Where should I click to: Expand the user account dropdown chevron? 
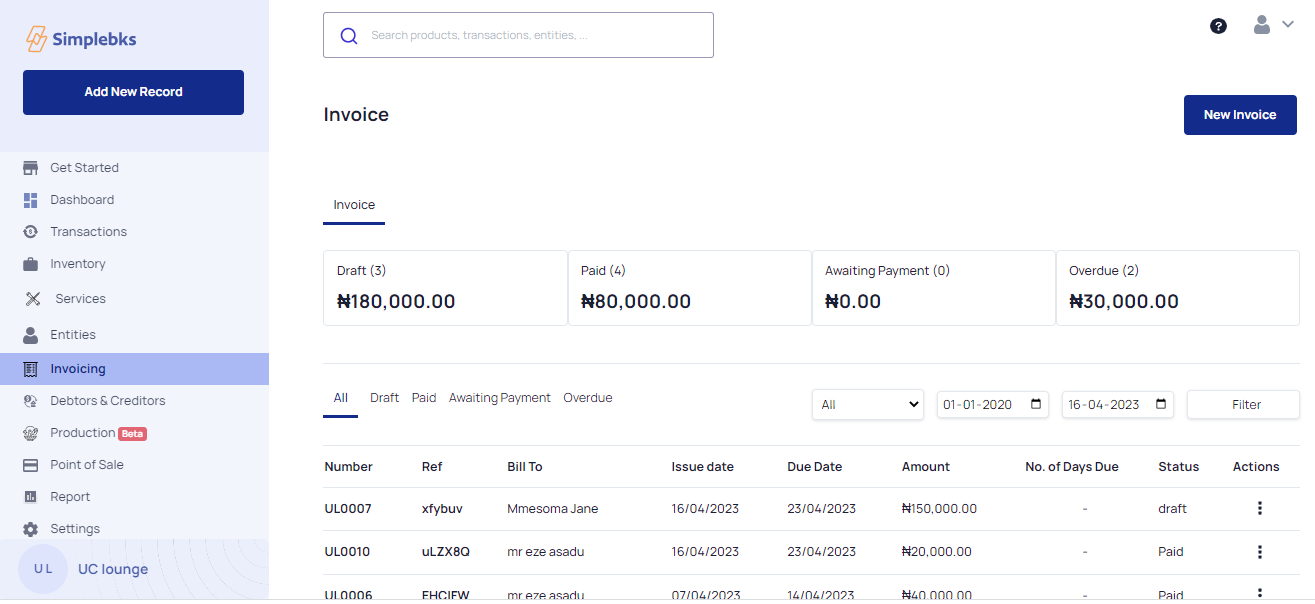pyautogui.click(x=1287, y=25)
